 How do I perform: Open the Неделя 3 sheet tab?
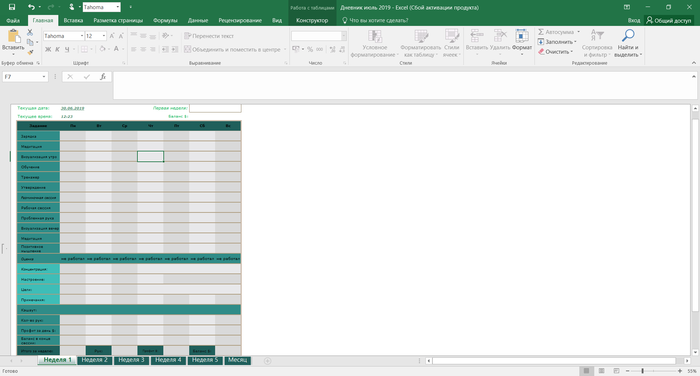coord(131,360)
